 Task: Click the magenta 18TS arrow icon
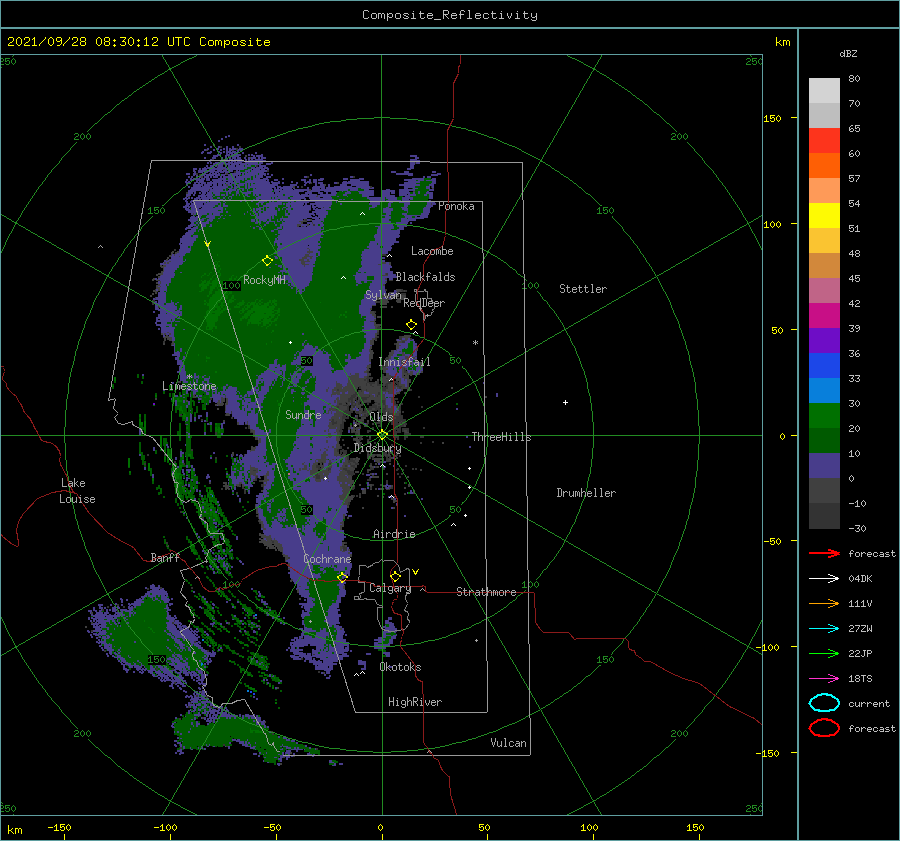click(824, 679)
